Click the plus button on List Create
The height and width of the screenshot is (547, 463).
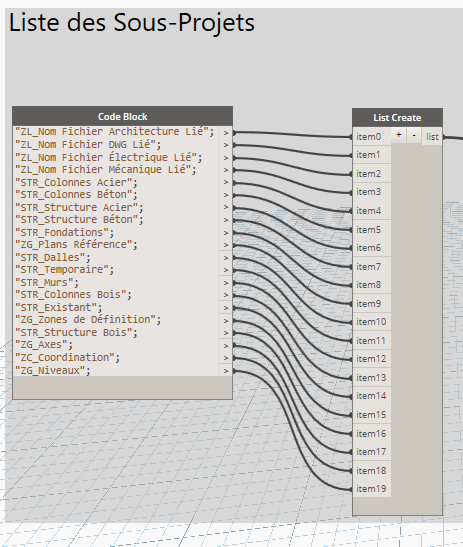[x=399, y=135]
